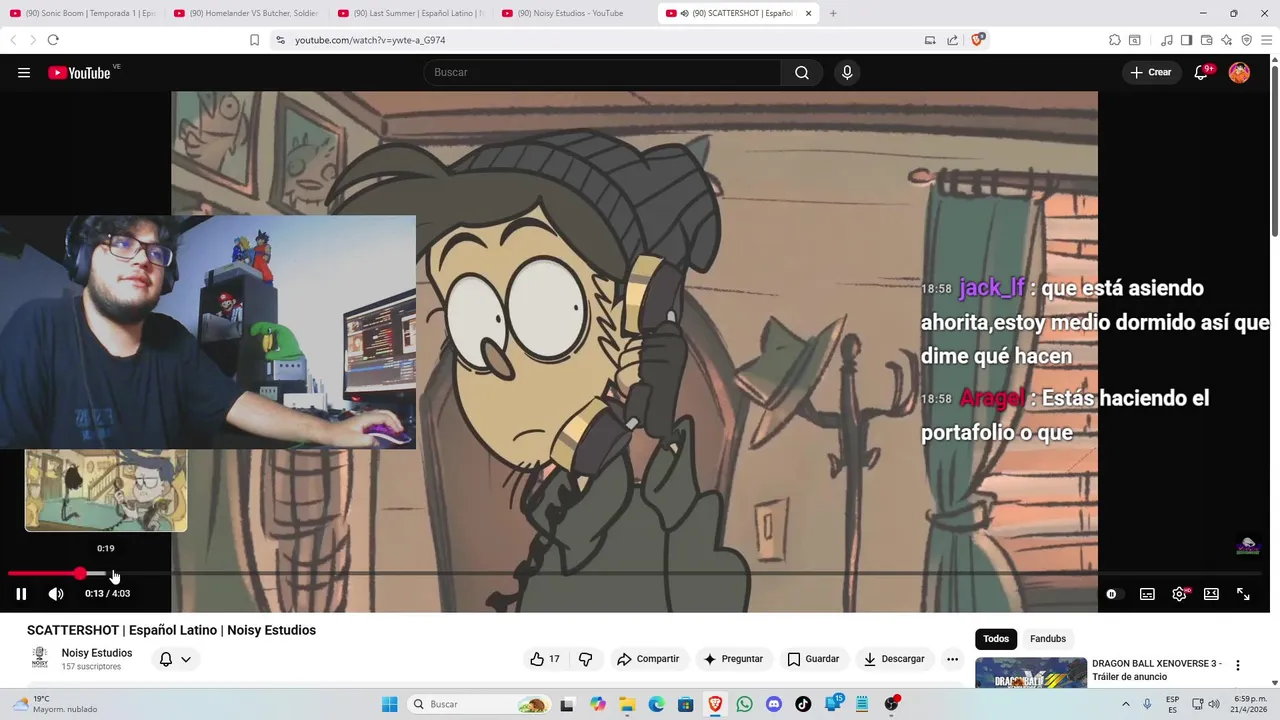Show hidden system tray icons

point(1125,704)
